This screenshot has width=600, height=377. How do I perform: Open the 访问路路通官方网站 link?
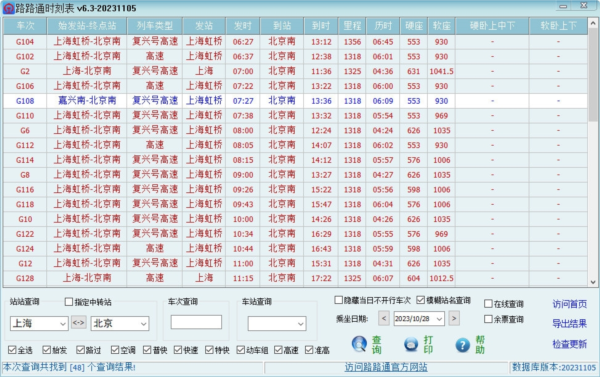tap(386, 367)
